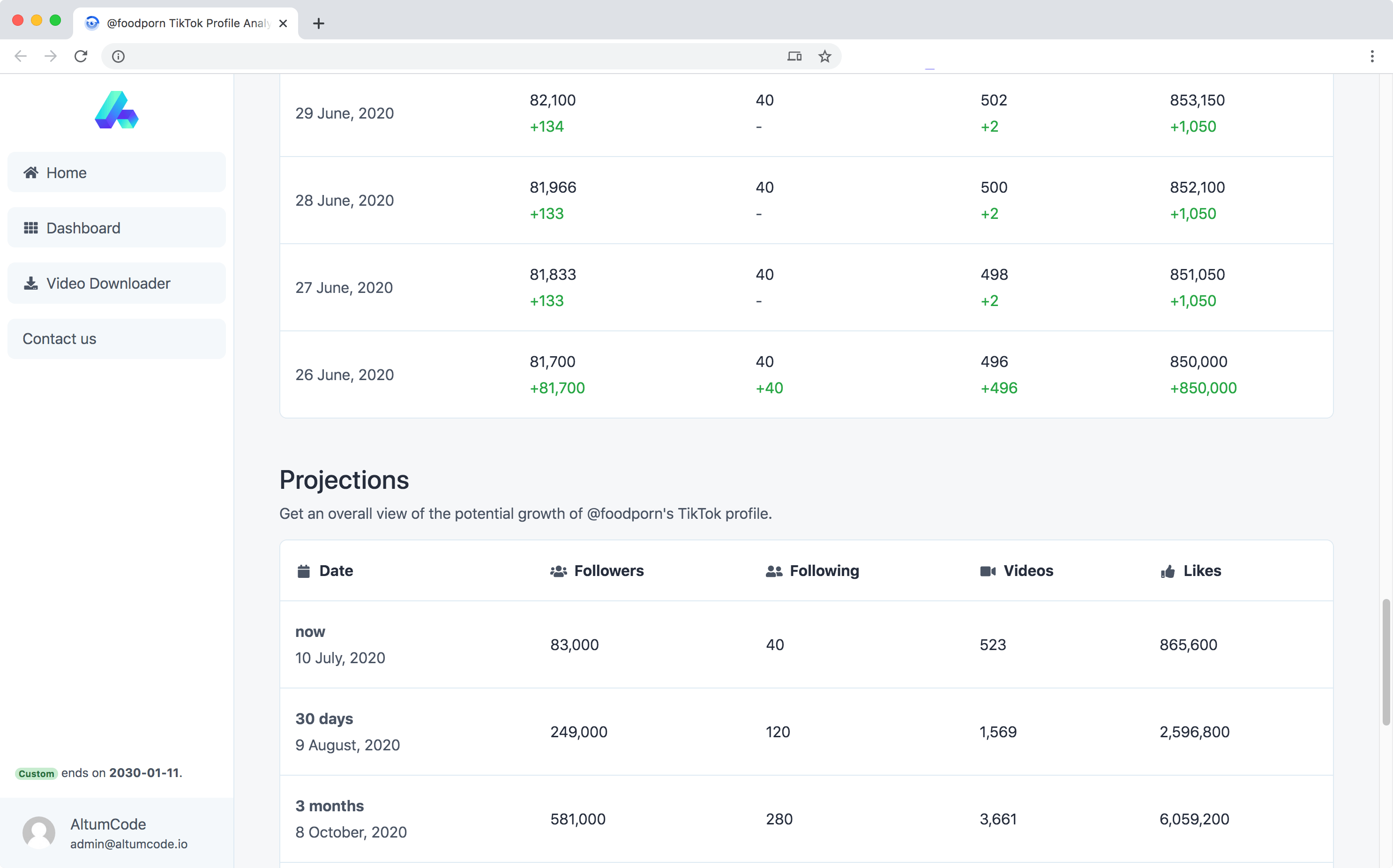The width and height of the screenshot is (1393, 868).
Task: Go to Dashboard in the sidebar
Action: pyautogui.click(x=117, y=228)
